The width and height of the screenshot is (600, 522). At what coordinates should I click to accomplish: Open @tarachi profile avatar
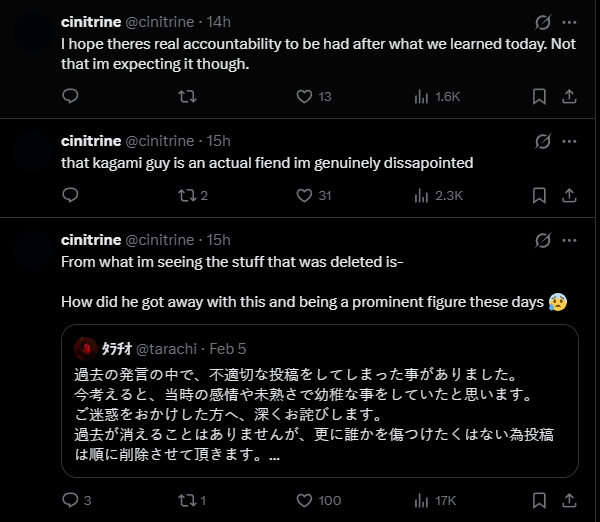click(86, 349)
